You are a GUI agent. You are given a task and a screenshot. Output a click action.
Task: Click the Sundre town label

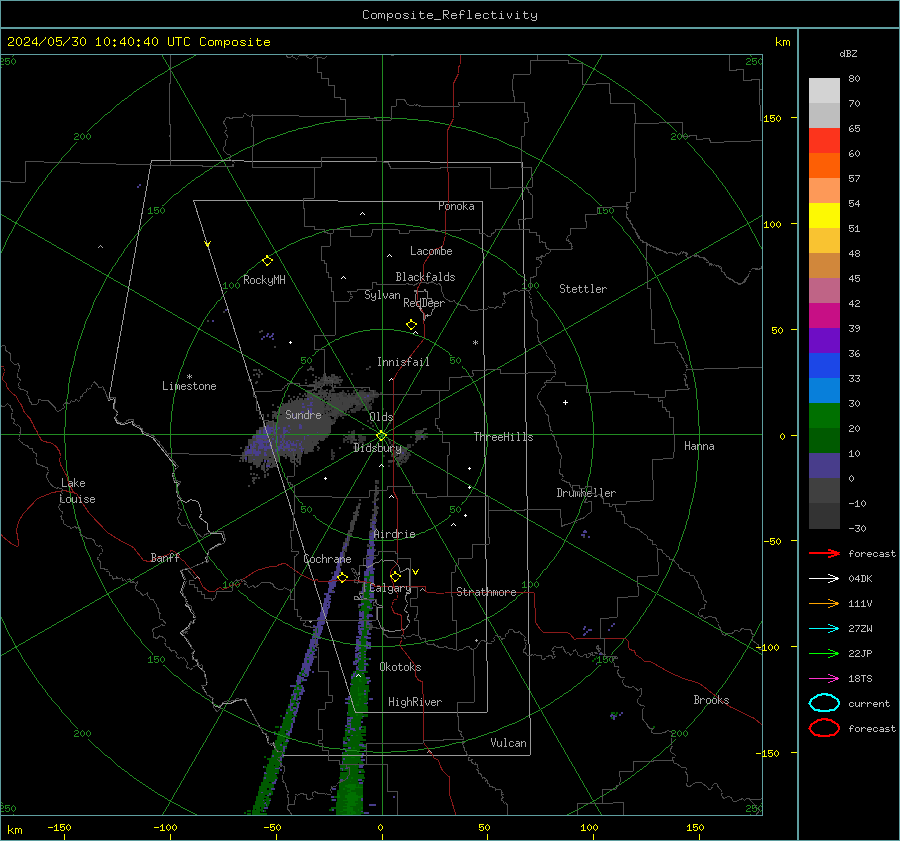click(x=303, y=414)
